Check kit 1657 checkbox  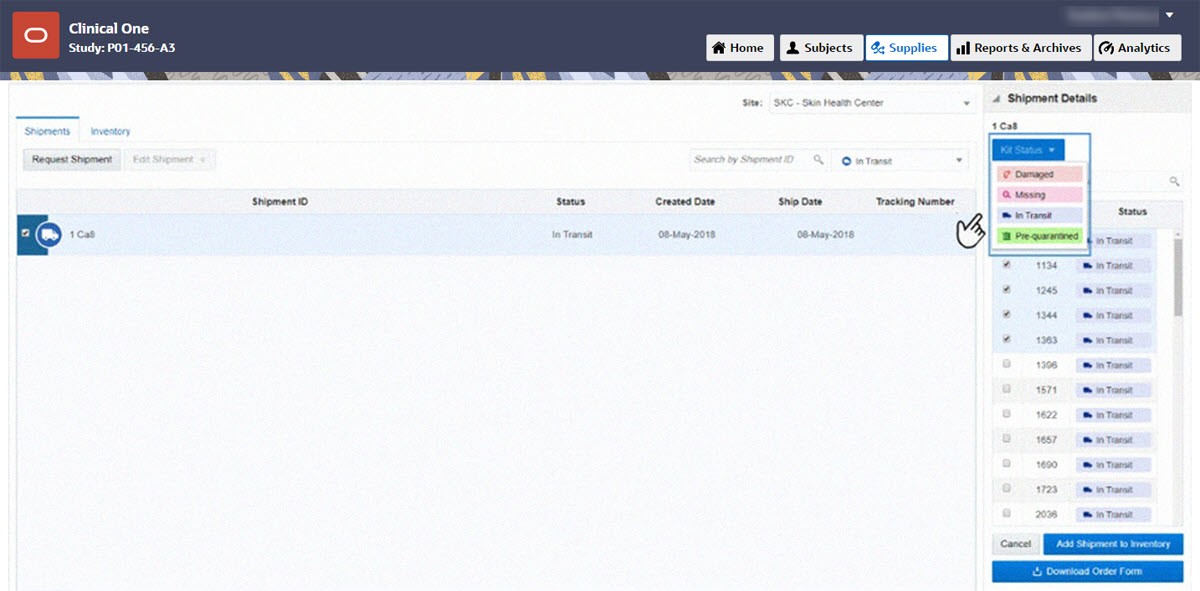pos(1007,439)
